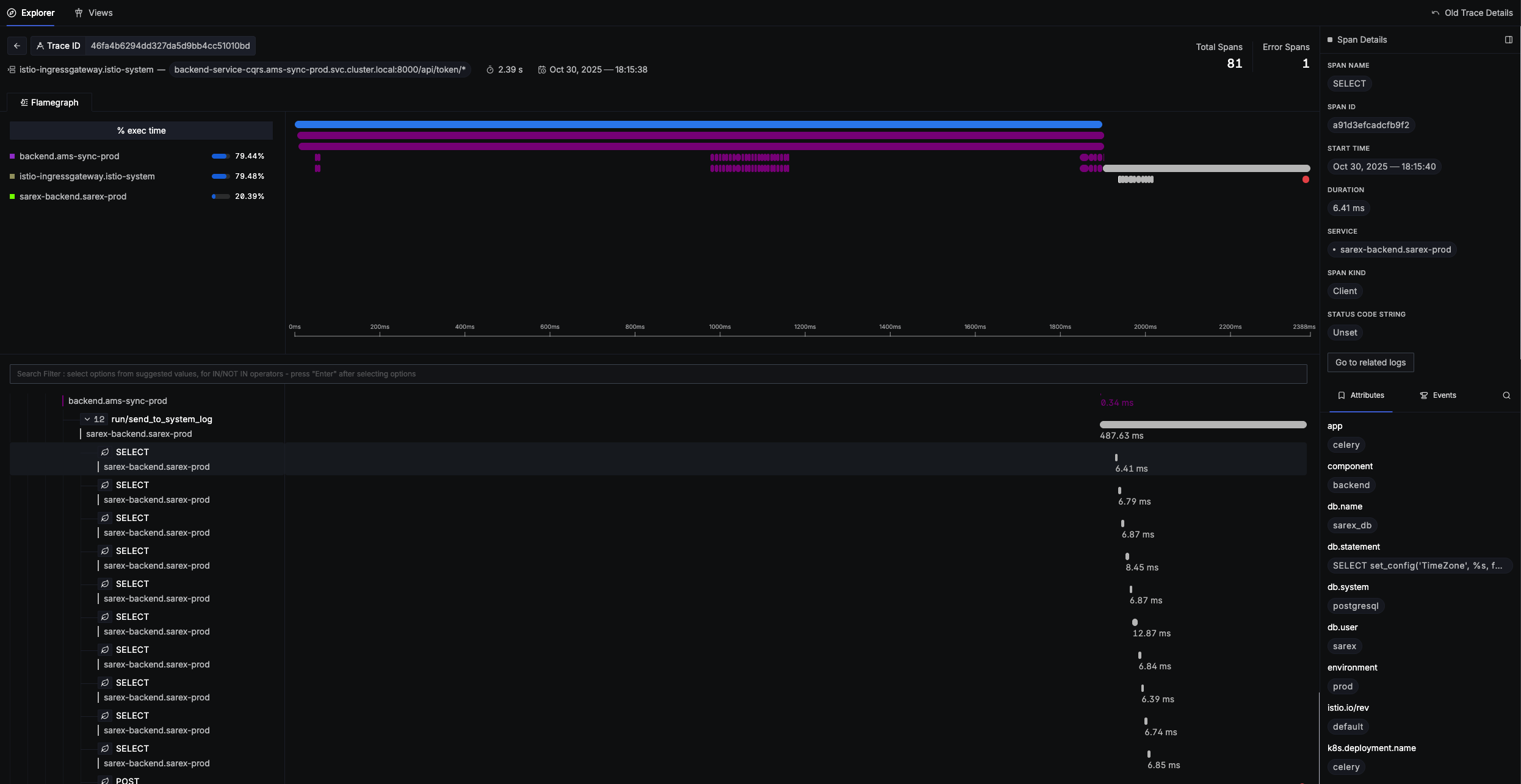Click the Trace ID value chip
The image size is (1521, 784).
(170, 46)
